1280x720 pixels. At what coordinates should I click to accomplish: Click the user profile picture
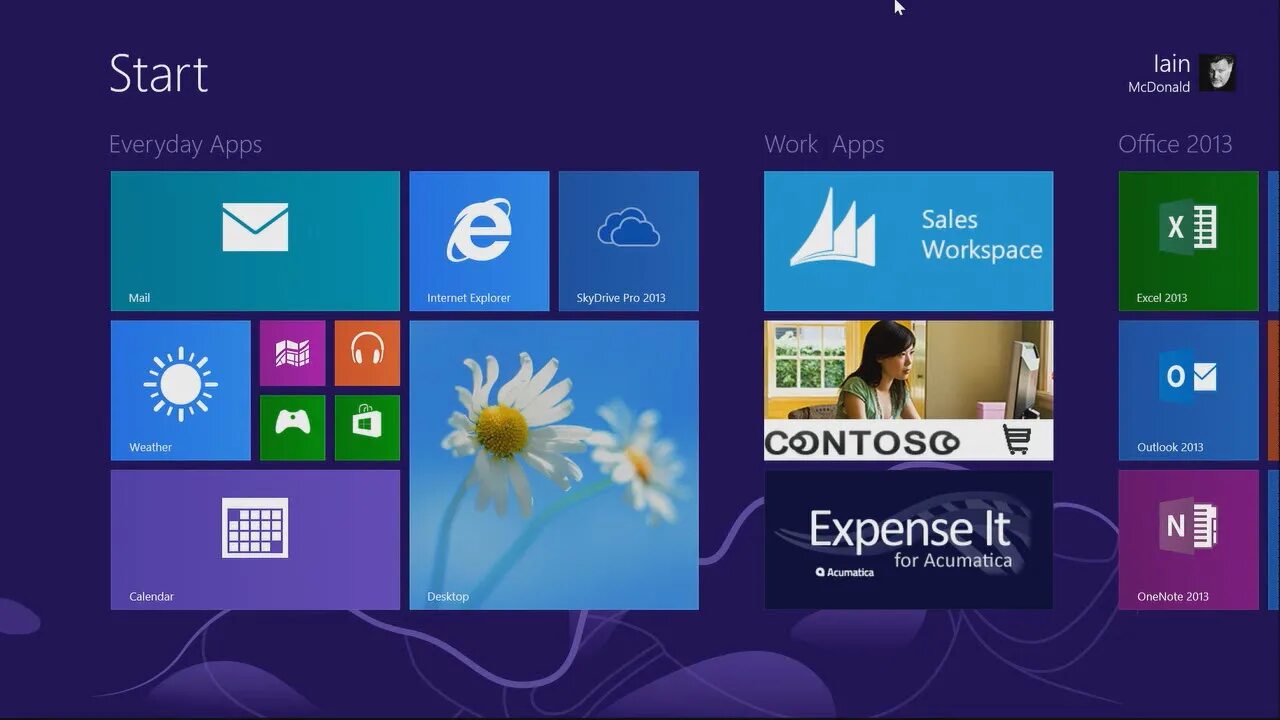1218,73
